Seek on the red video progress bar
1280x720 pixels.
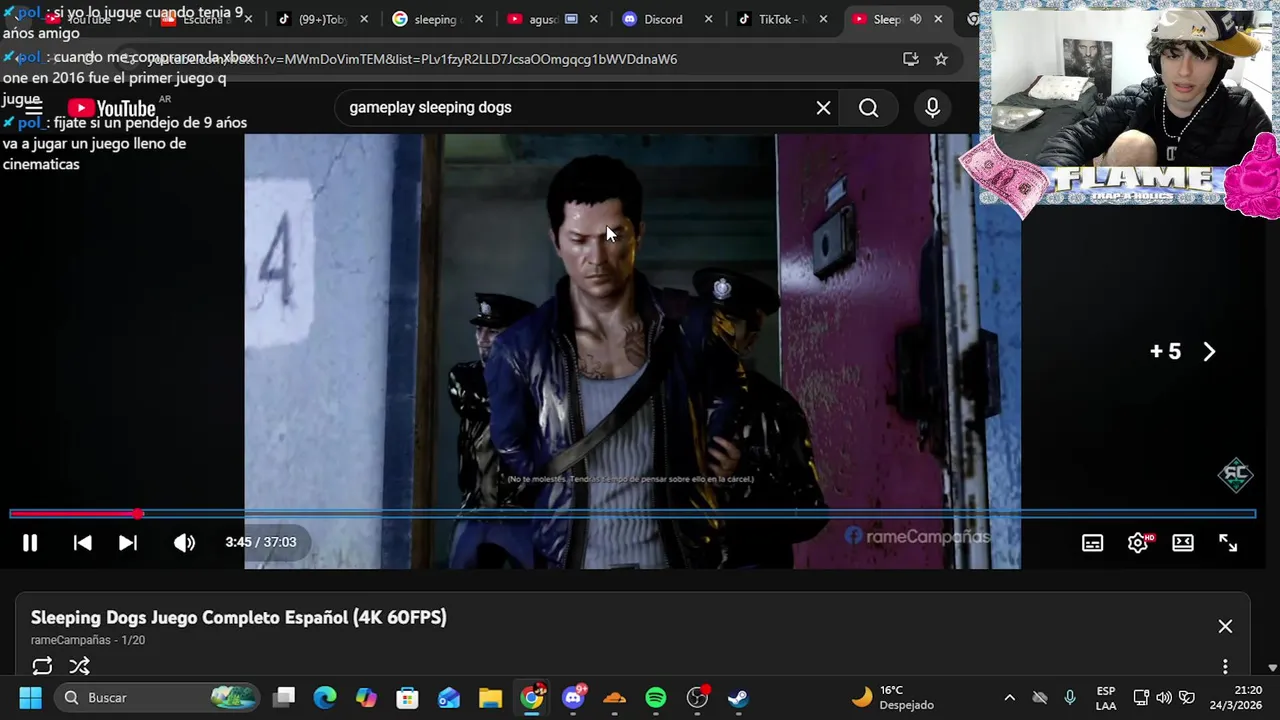pos(632,514)
